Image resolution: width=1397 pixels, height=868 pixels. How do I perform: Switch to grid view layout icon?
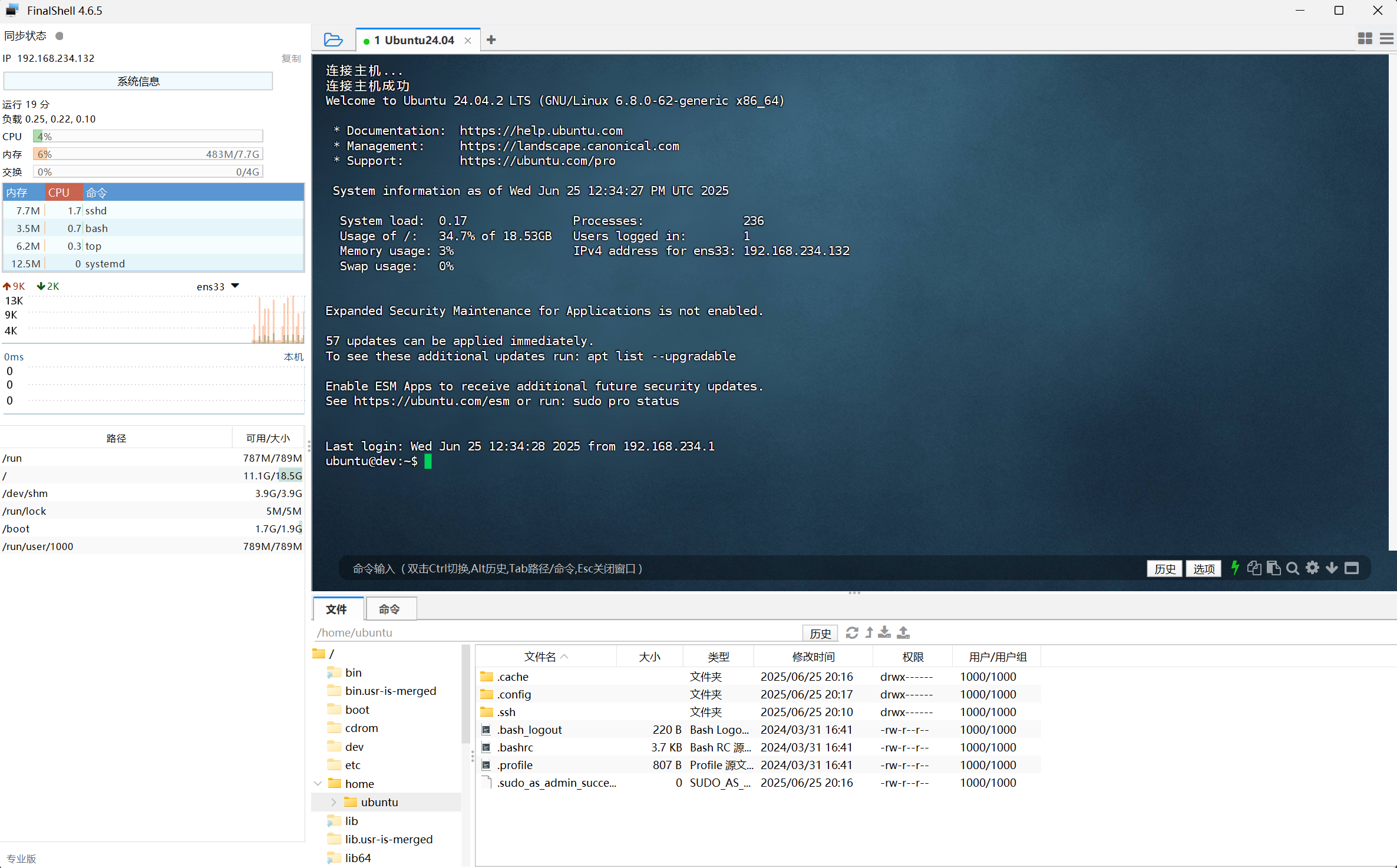(x=1365, y=39)
